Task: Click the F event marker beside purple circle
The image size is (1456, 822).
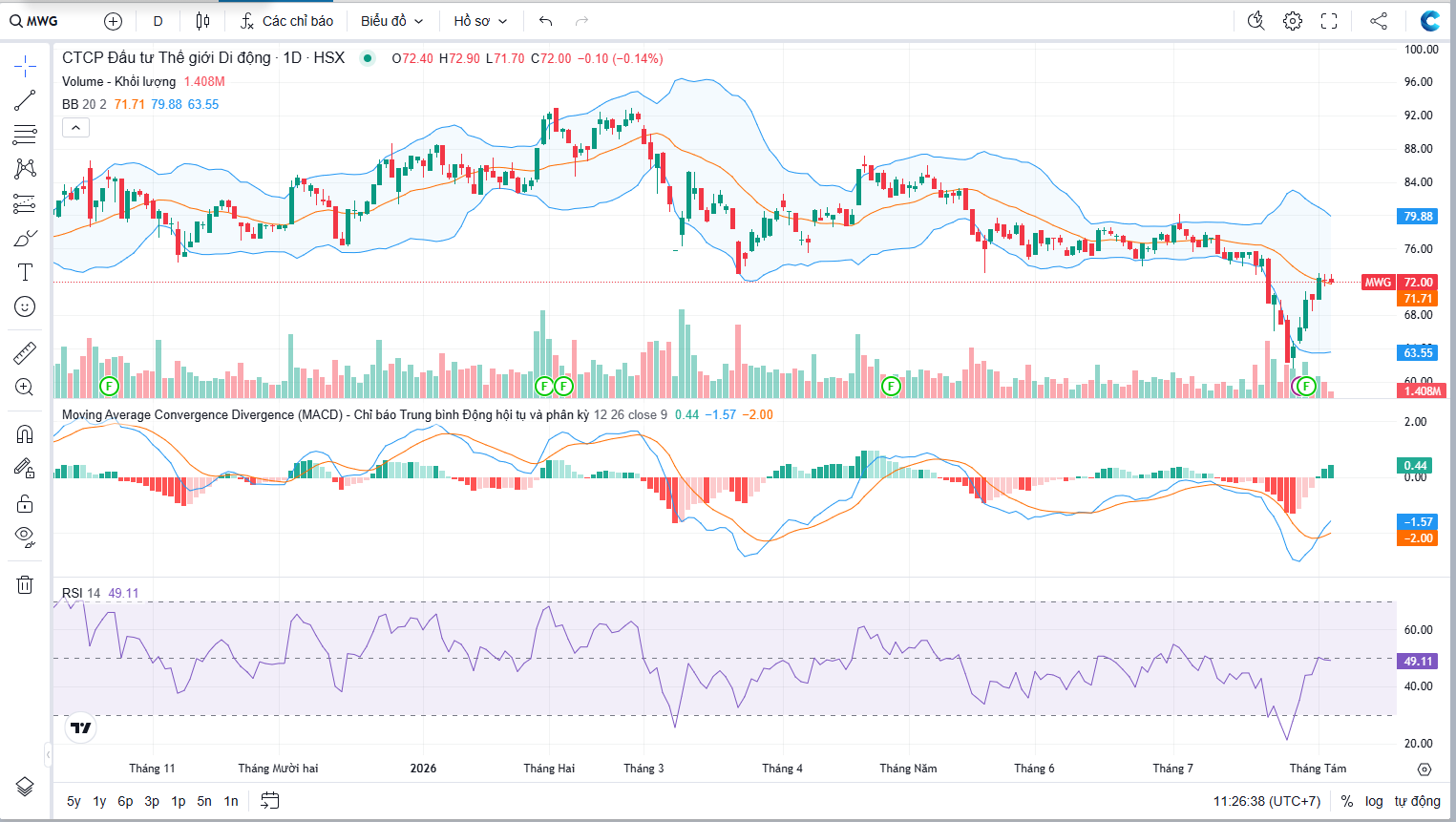Action: [x=1306, y=387]
